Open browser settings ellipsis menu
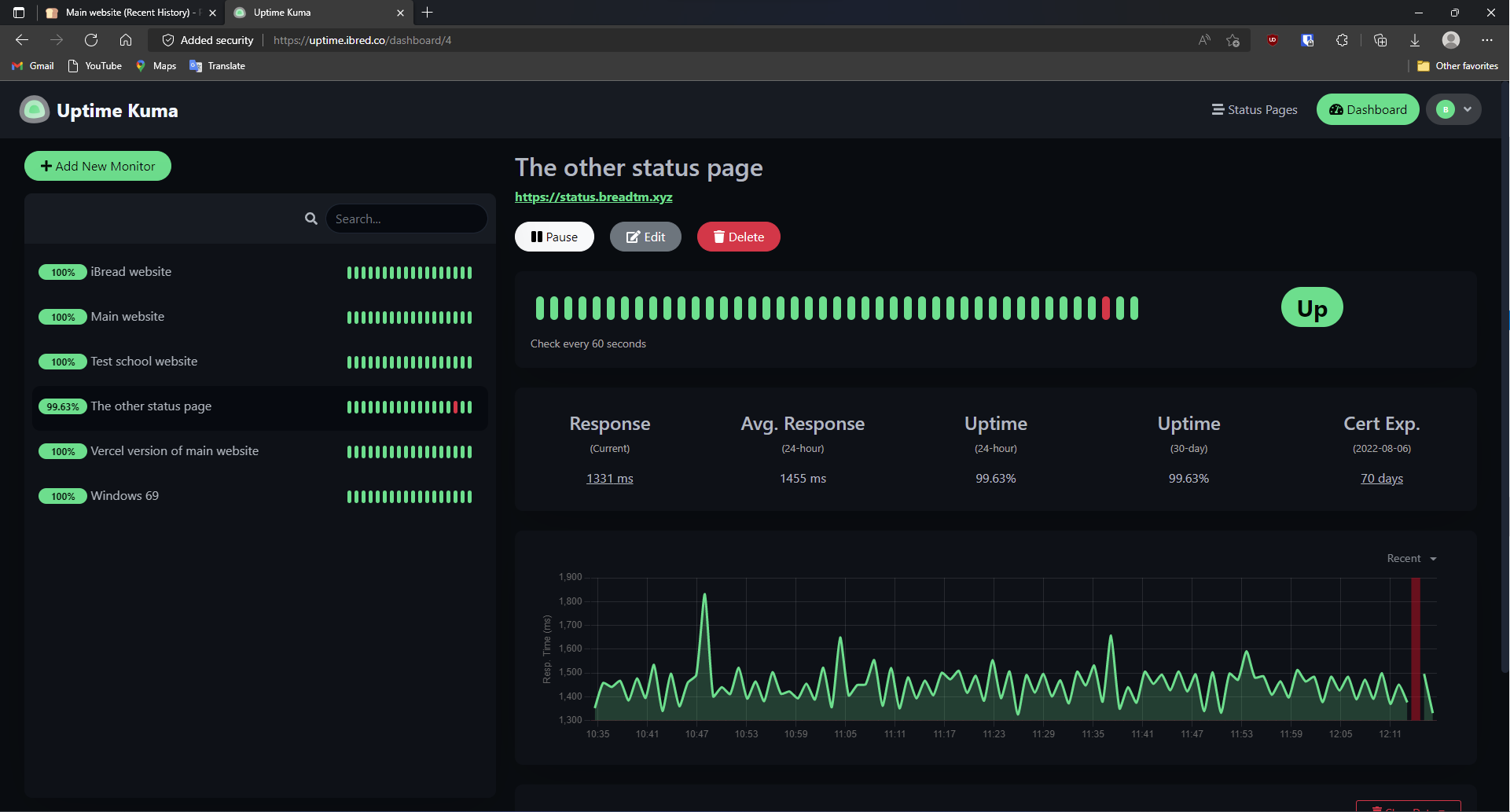Screen dimensions: 1510x812 [1486, 40]
